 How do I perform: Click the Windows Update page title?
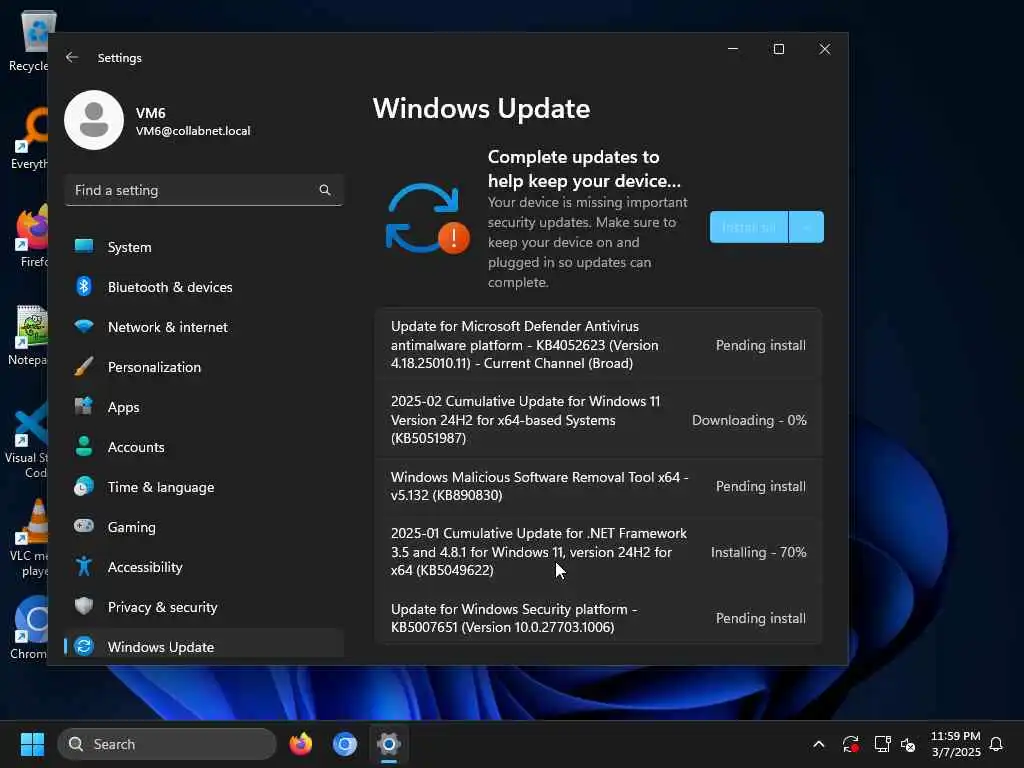tap(481, 108)
